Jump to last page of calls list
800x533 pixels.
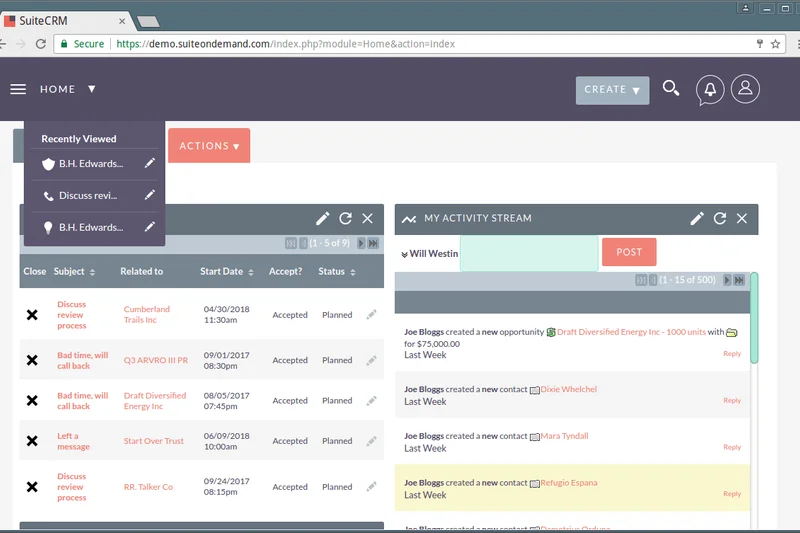pos(373,243)
